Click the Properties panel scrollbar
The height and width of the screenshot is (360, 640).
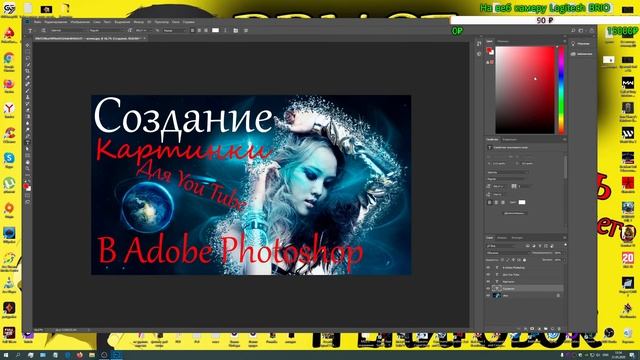[x=566, y=167]
